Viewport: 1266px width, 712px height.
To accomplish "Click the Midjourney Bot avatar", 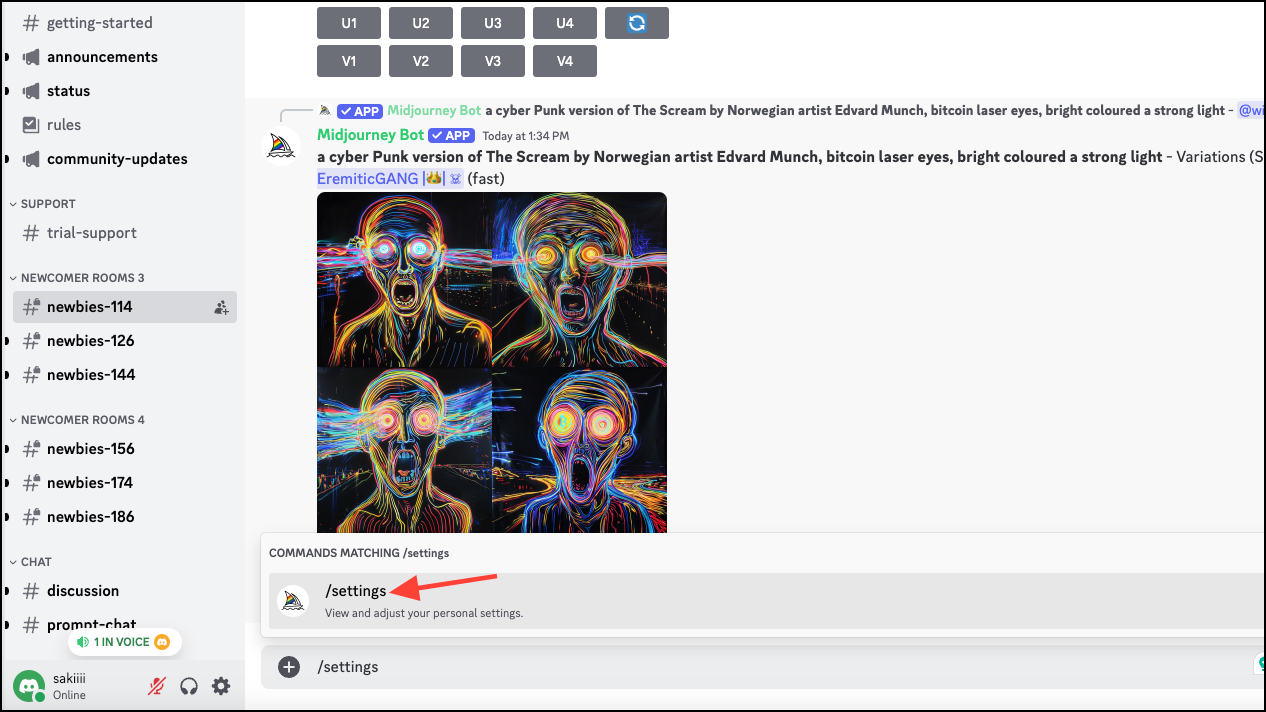I will pyautogui.click(x=281, y=146).
